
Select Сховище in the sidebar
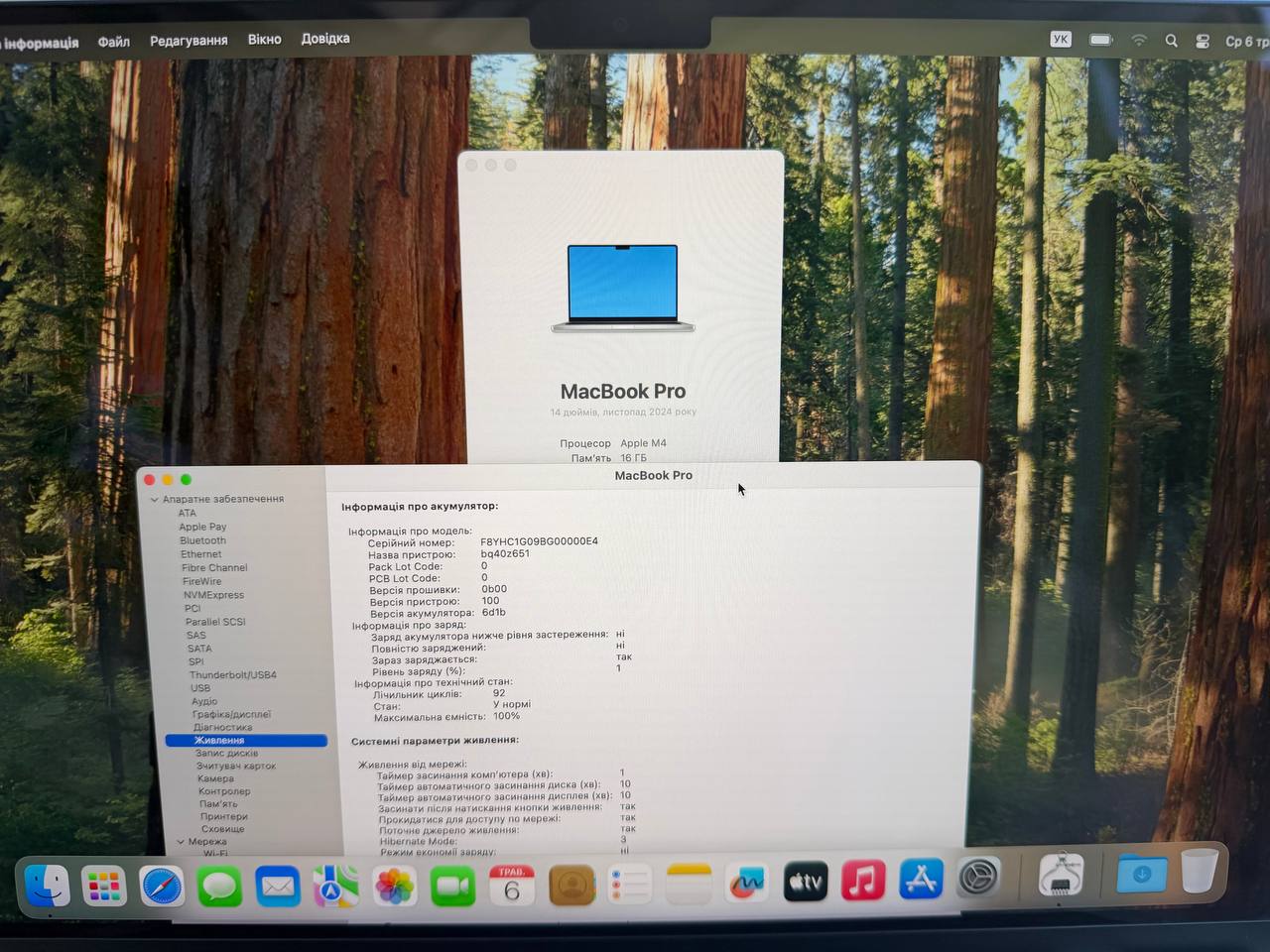[x=222, y=829]
